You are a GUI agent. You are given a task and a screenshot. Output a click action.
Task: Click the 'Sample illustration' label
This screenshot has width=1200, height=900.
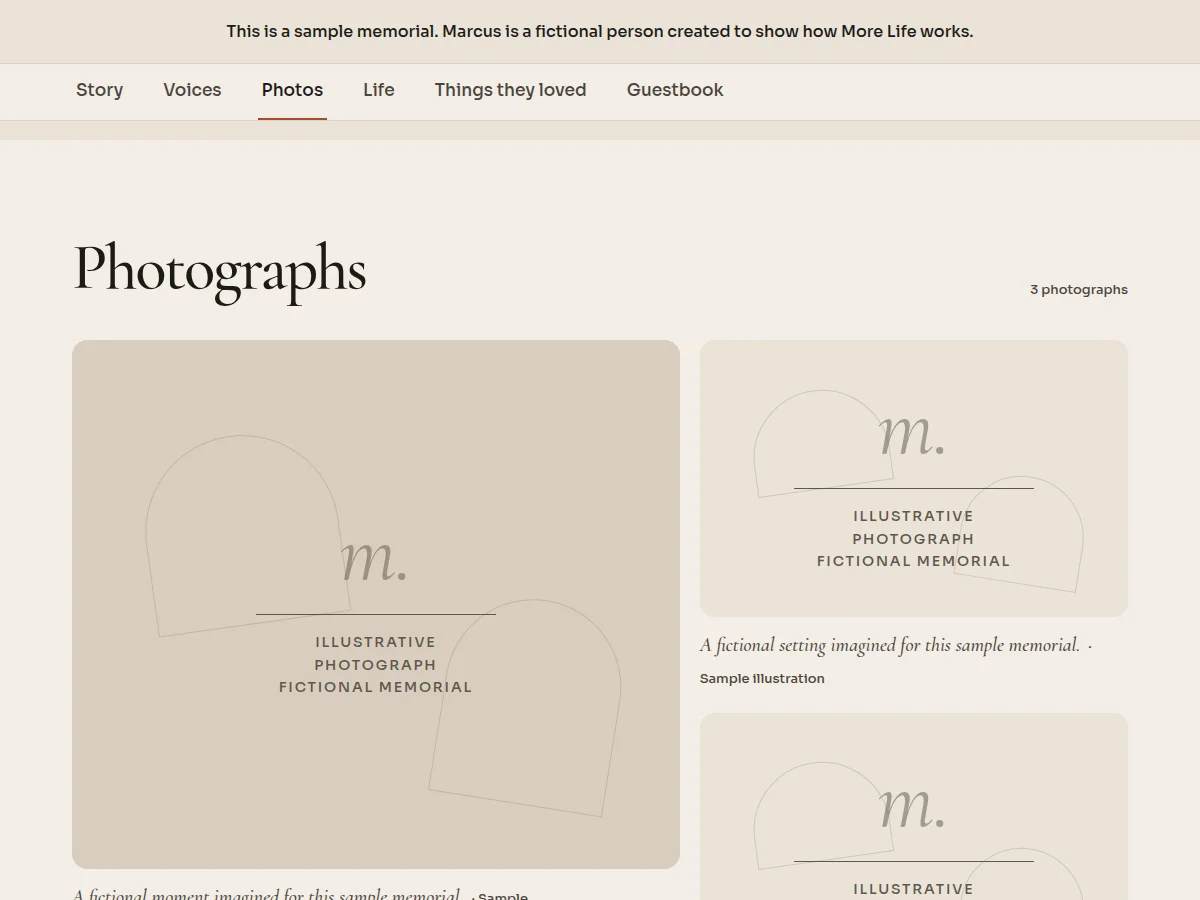click(x=762, y=678)
